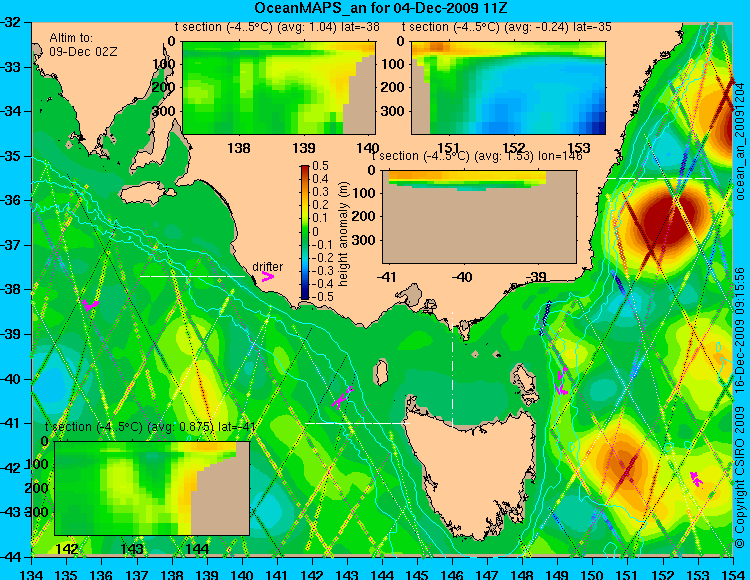Image resolution: width=750 pixels, height=580 pixels.
Task: Click the -32 latitude axis label
Action: [x=10, y=22]
